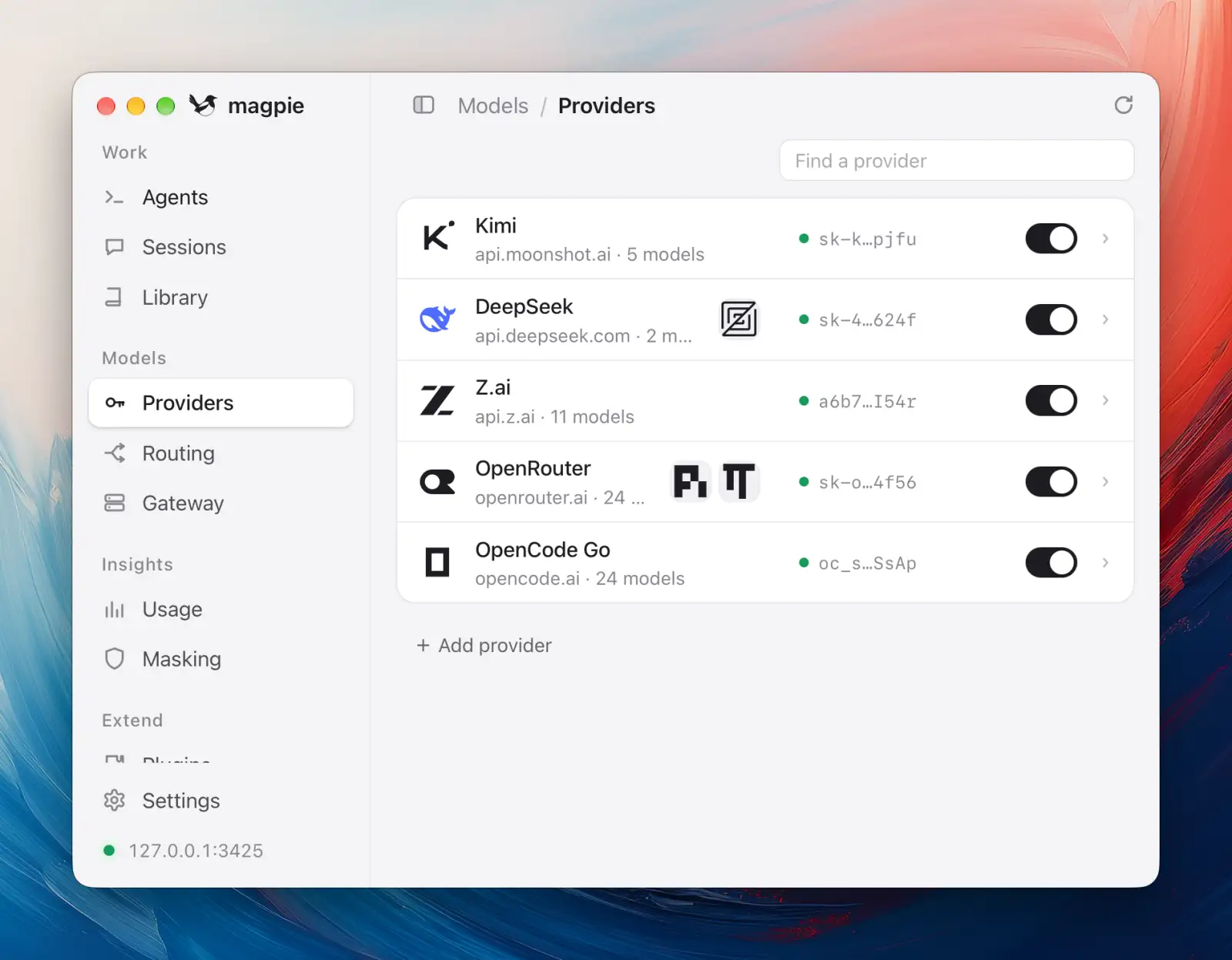Open Kimi details with the chevron
The image size is (1232, 960).
pyautogui.click(x=1106, y=239)
